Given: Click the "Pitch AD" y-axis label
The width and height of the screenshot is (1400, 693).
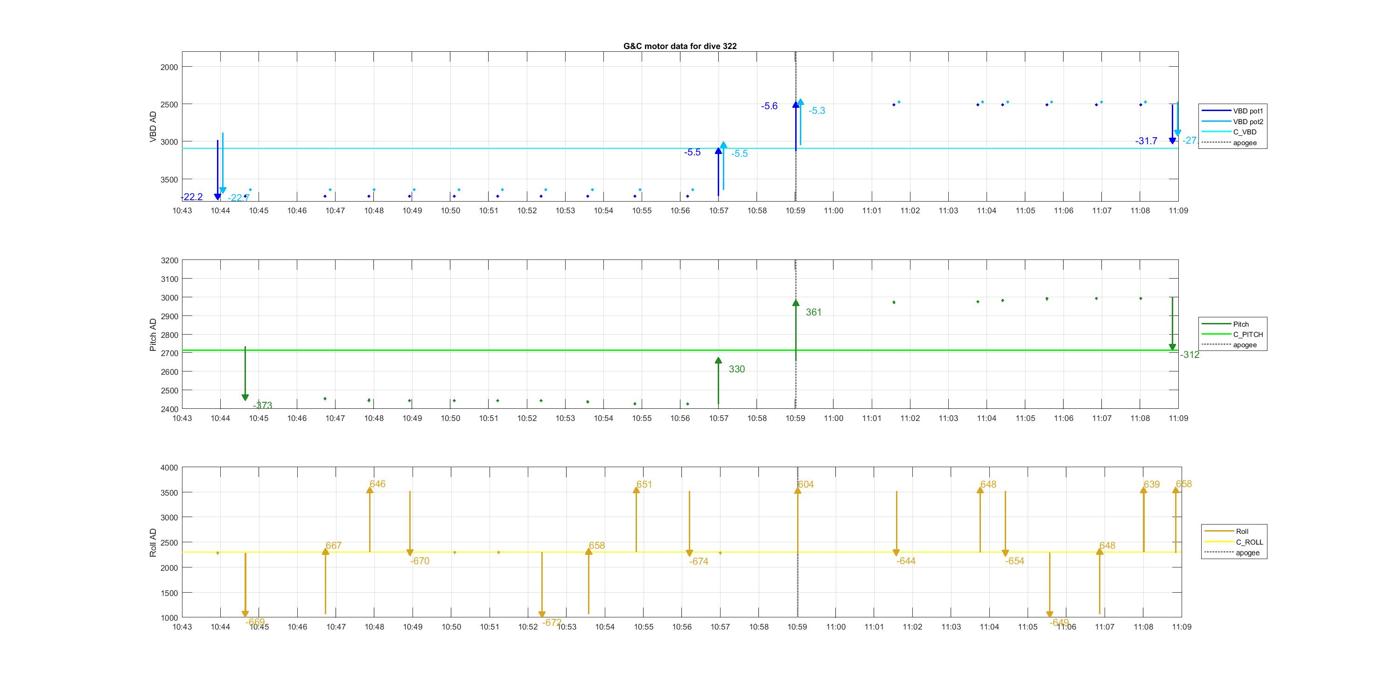Looking at the screenshot, I should click(x=154, y=335).
